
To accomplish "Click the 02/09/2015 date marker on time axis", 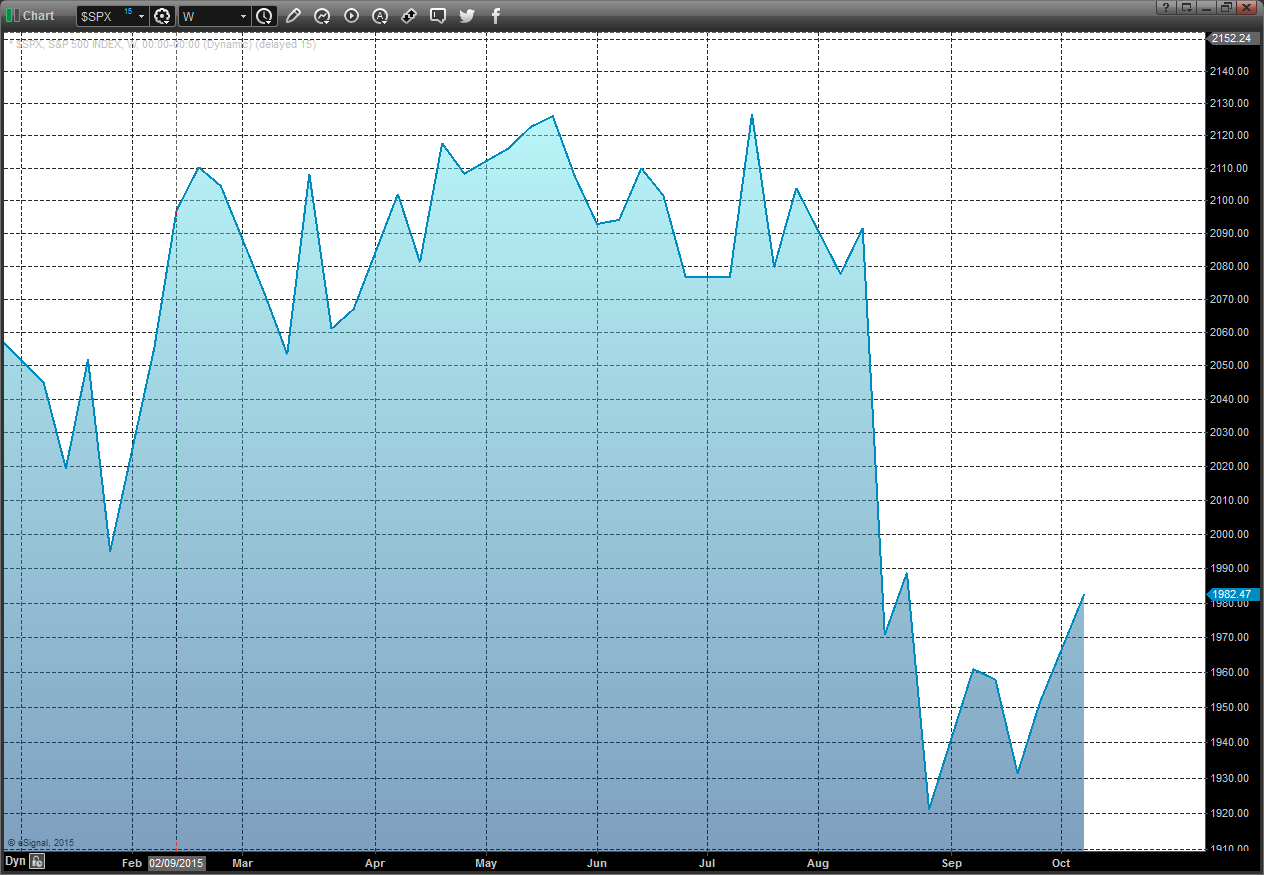I will click(176, 862).
